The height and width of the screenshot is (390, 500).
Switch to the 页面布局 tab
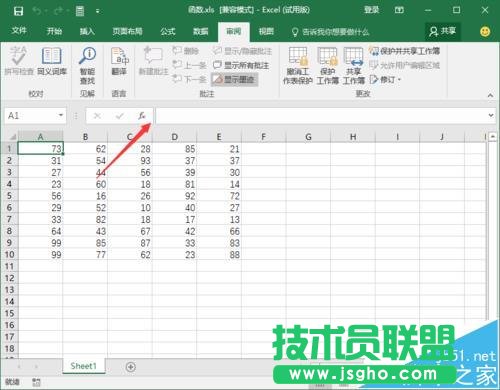point(127,31)
